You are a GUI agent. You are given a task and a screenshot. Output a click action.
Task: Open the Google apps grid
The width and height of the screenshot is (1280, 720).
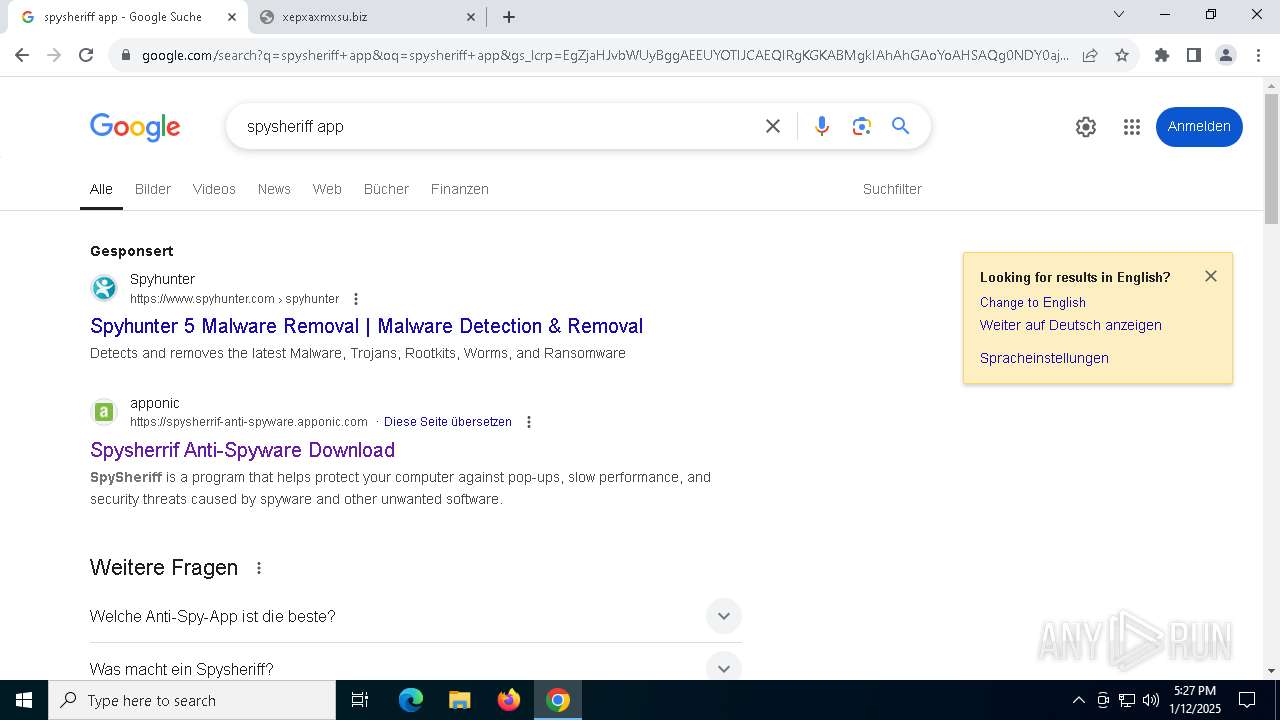tap(1132, 127)
